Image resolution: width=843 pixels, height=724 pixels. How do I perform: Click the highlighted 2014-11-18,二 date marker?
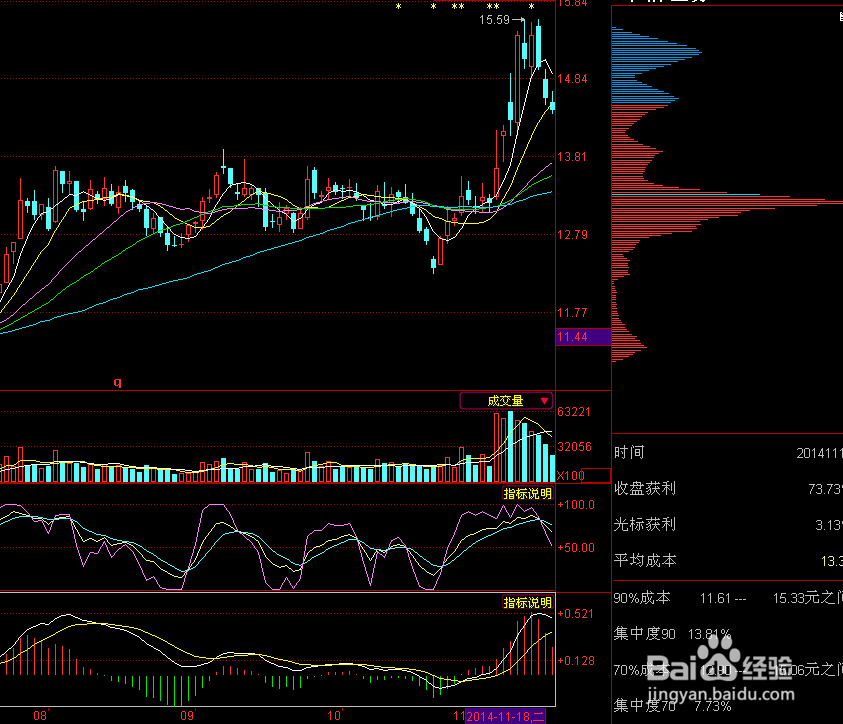point(505,716)
